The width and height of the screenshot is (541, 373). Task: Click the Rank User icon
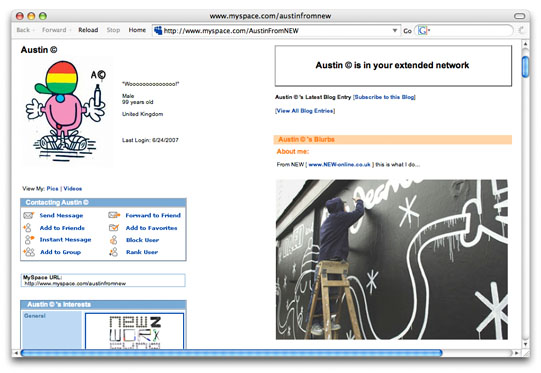(x=114, y=252)
